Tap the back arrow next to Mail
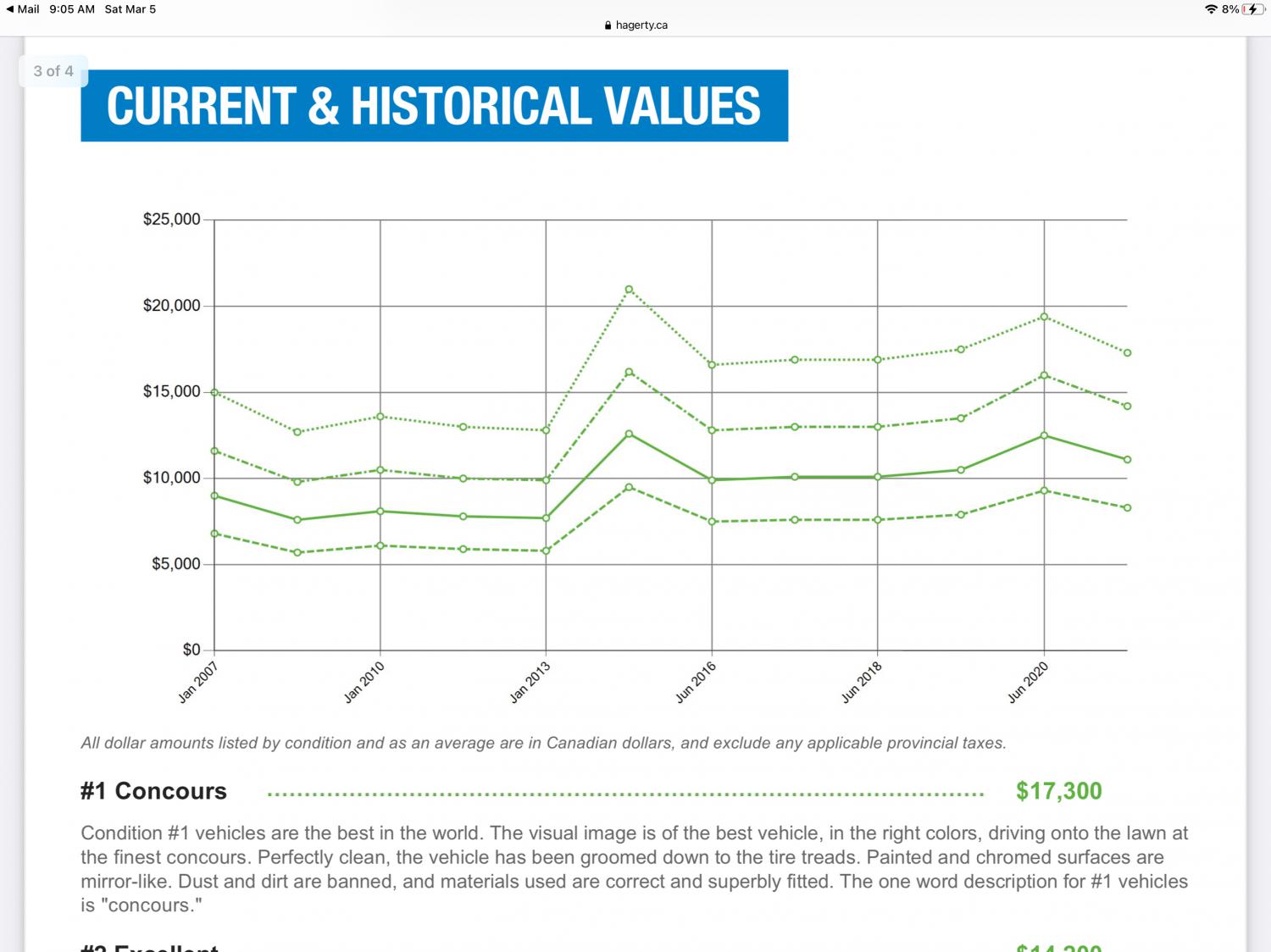Image resolution: width=1271 pixels, height=952 pixels. [x=9, y=9]
